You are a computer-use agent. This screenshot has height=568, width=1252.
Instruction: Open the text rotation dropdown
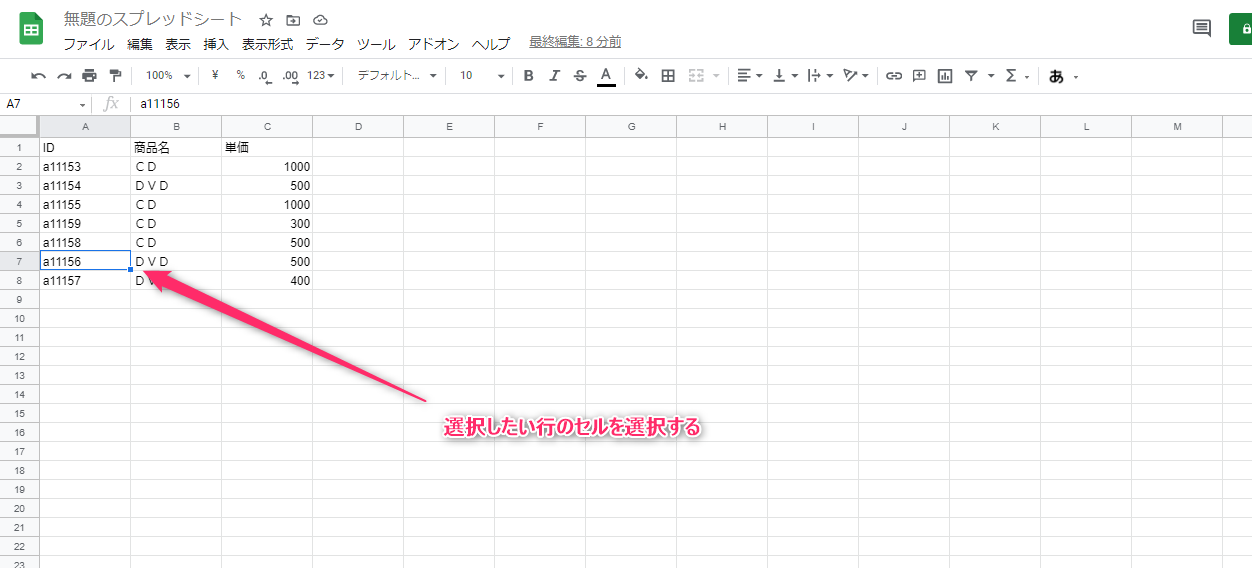click(x=856, y=75)
